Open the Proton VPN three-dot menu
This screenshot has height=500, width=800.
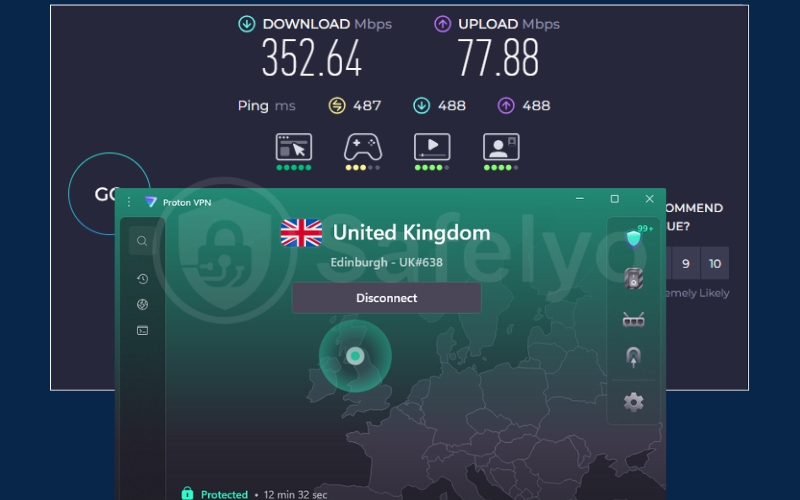click(129, 202)
